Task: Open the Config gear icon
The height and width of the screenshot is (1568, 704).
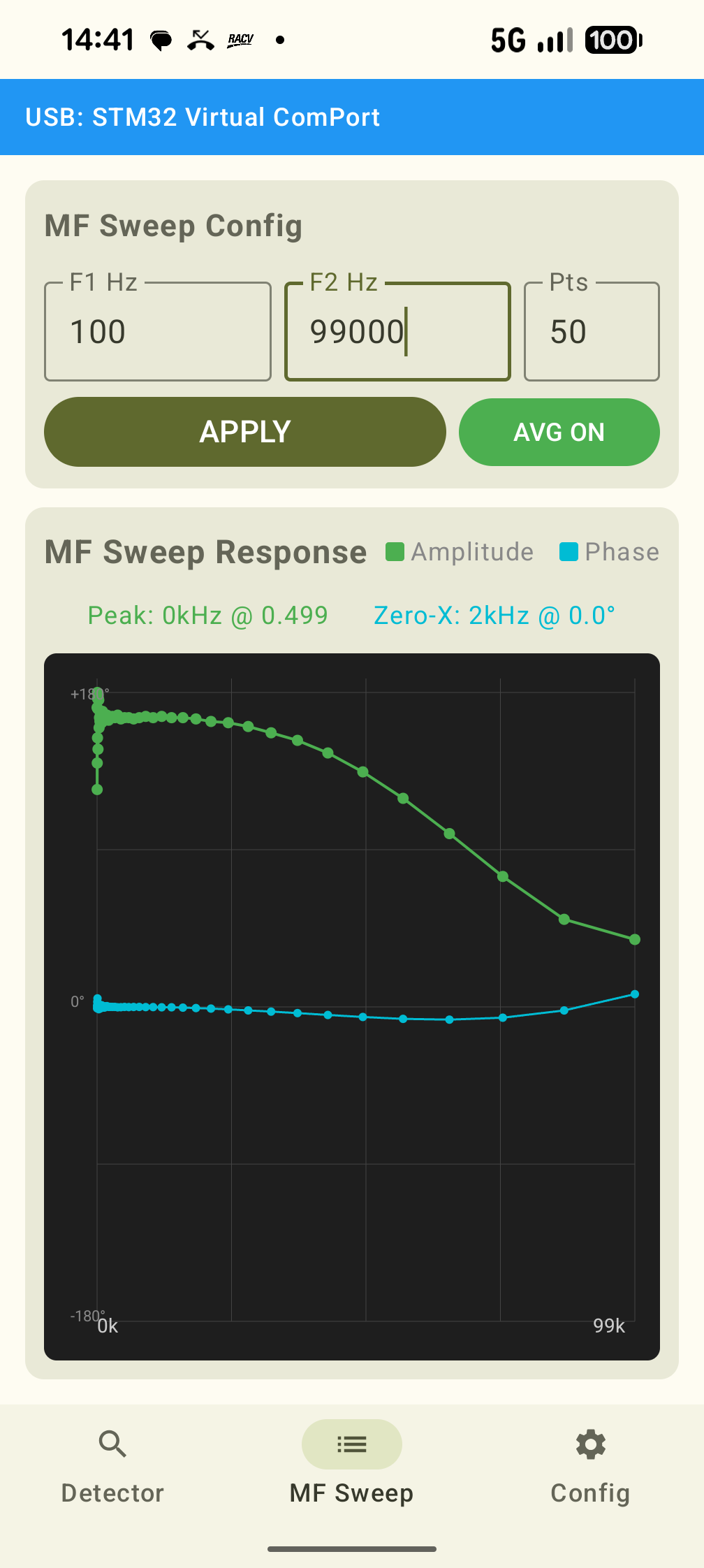Action: (590, 1444)
